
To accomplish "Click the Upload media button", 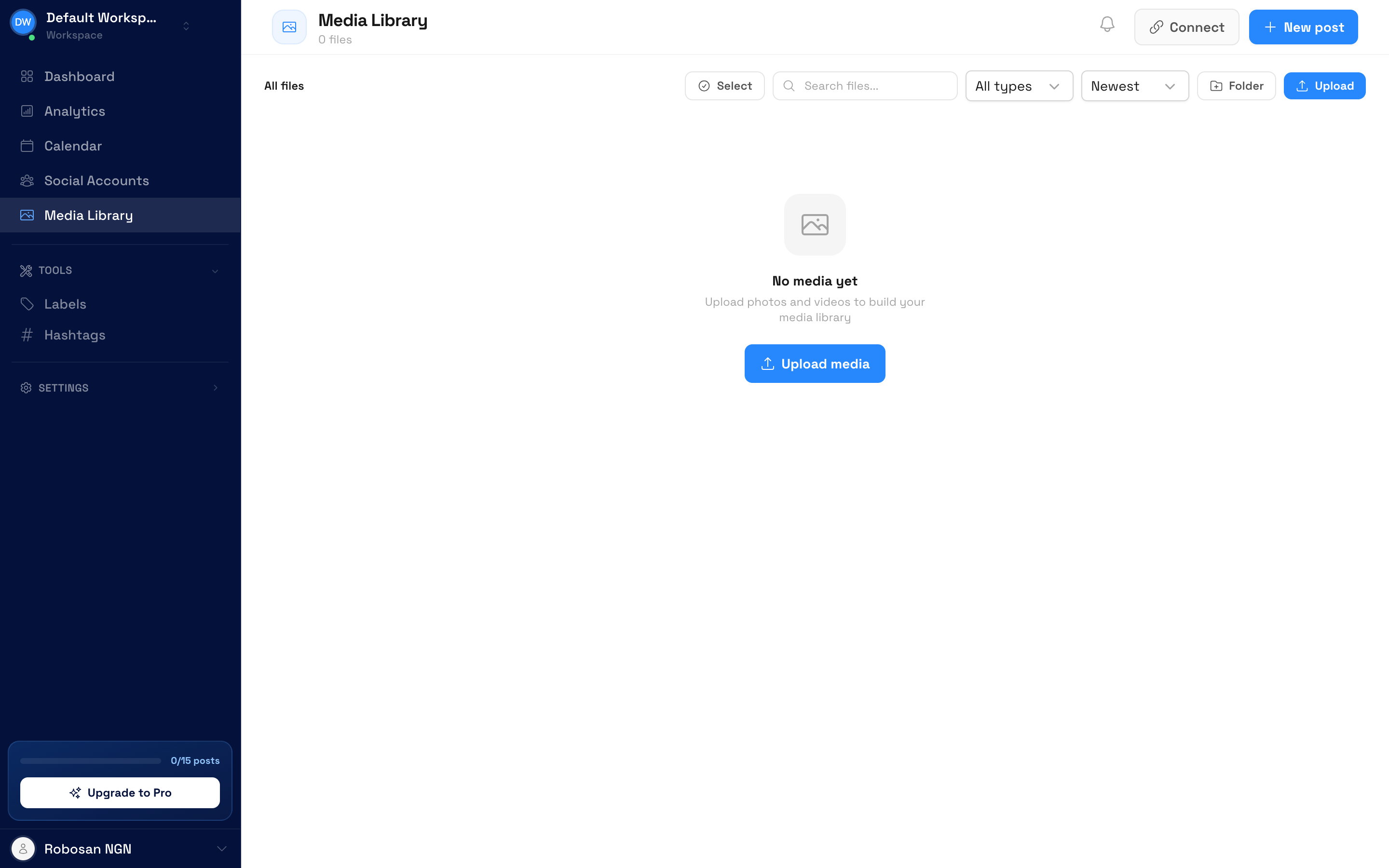I will click(815, 364).
